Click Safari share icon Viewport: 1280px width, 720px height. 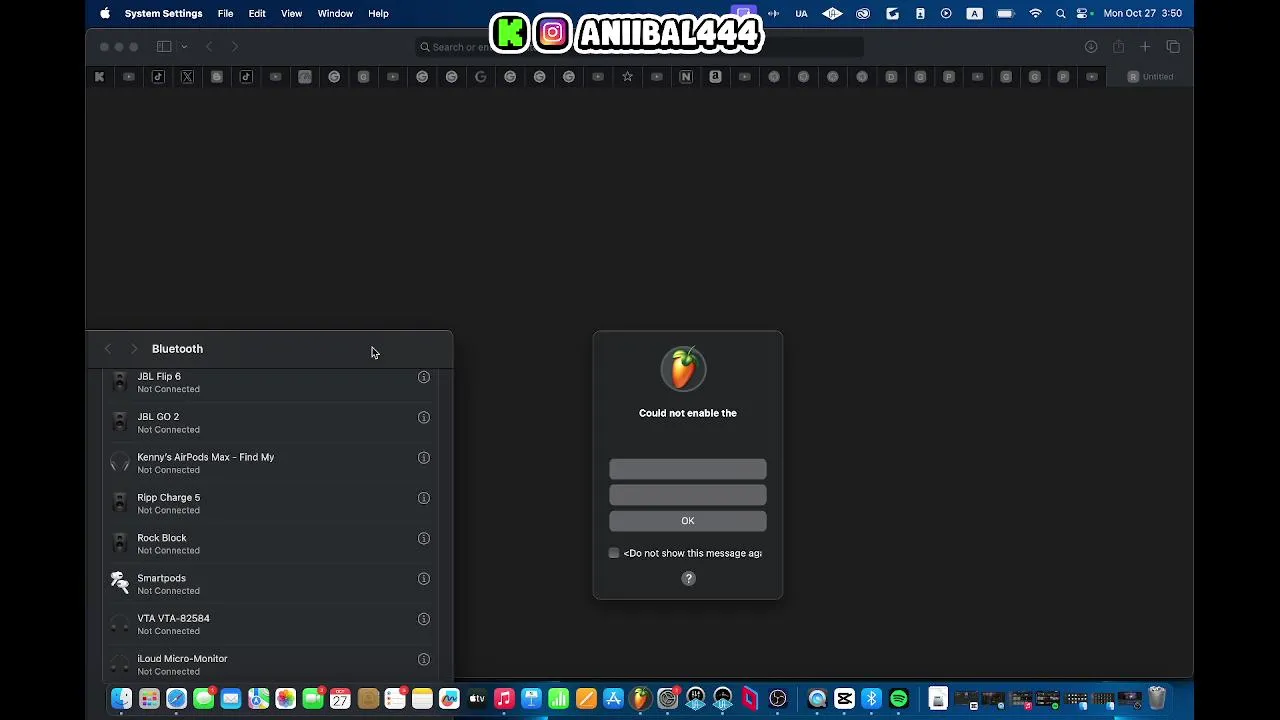pos(1118,47)
